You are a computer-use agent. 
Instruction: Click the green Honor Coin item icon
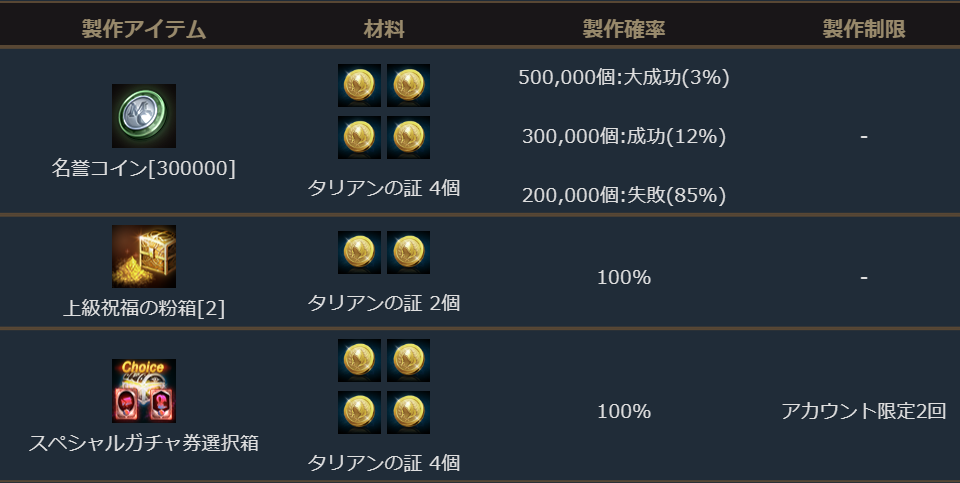tap(144, 116)
